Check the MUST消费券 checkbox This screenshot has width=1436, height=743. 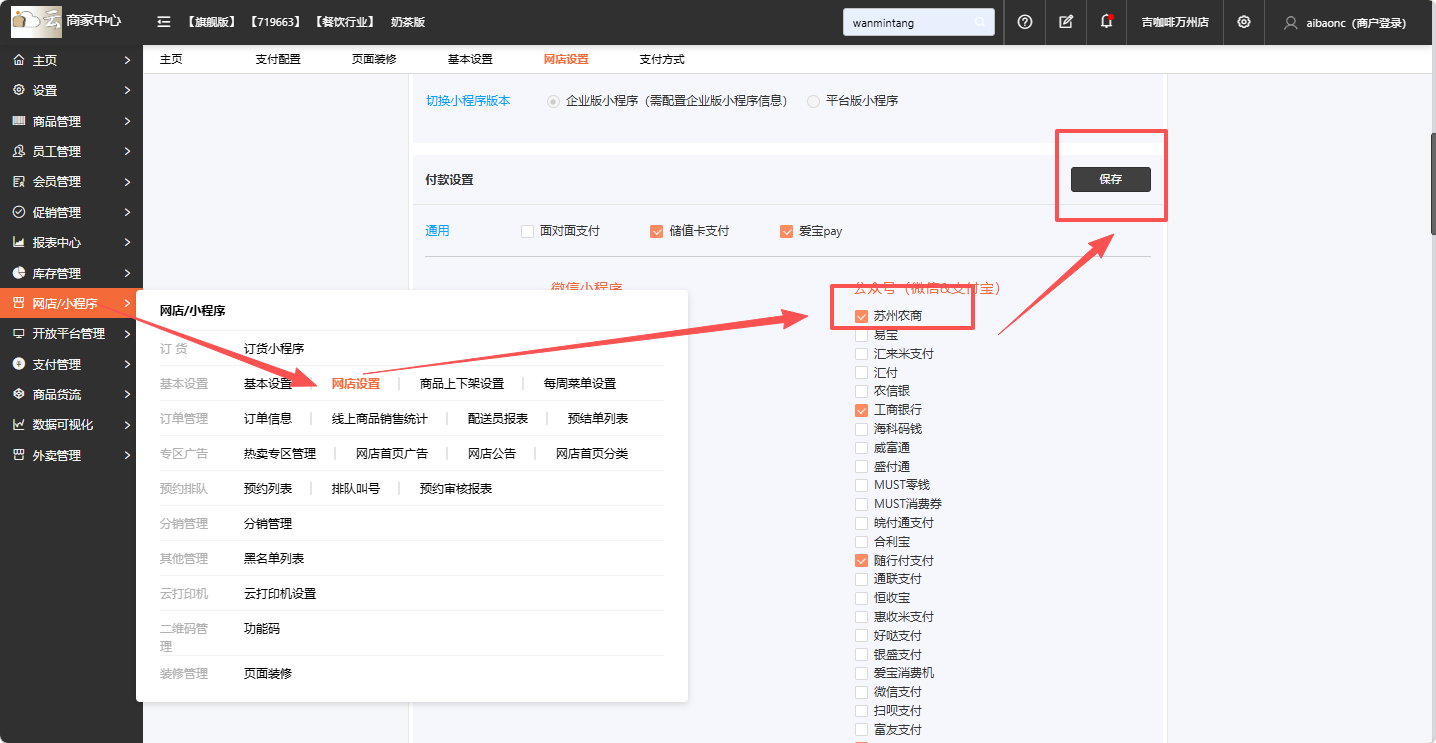pyautogui.click(x=861, y=504)
